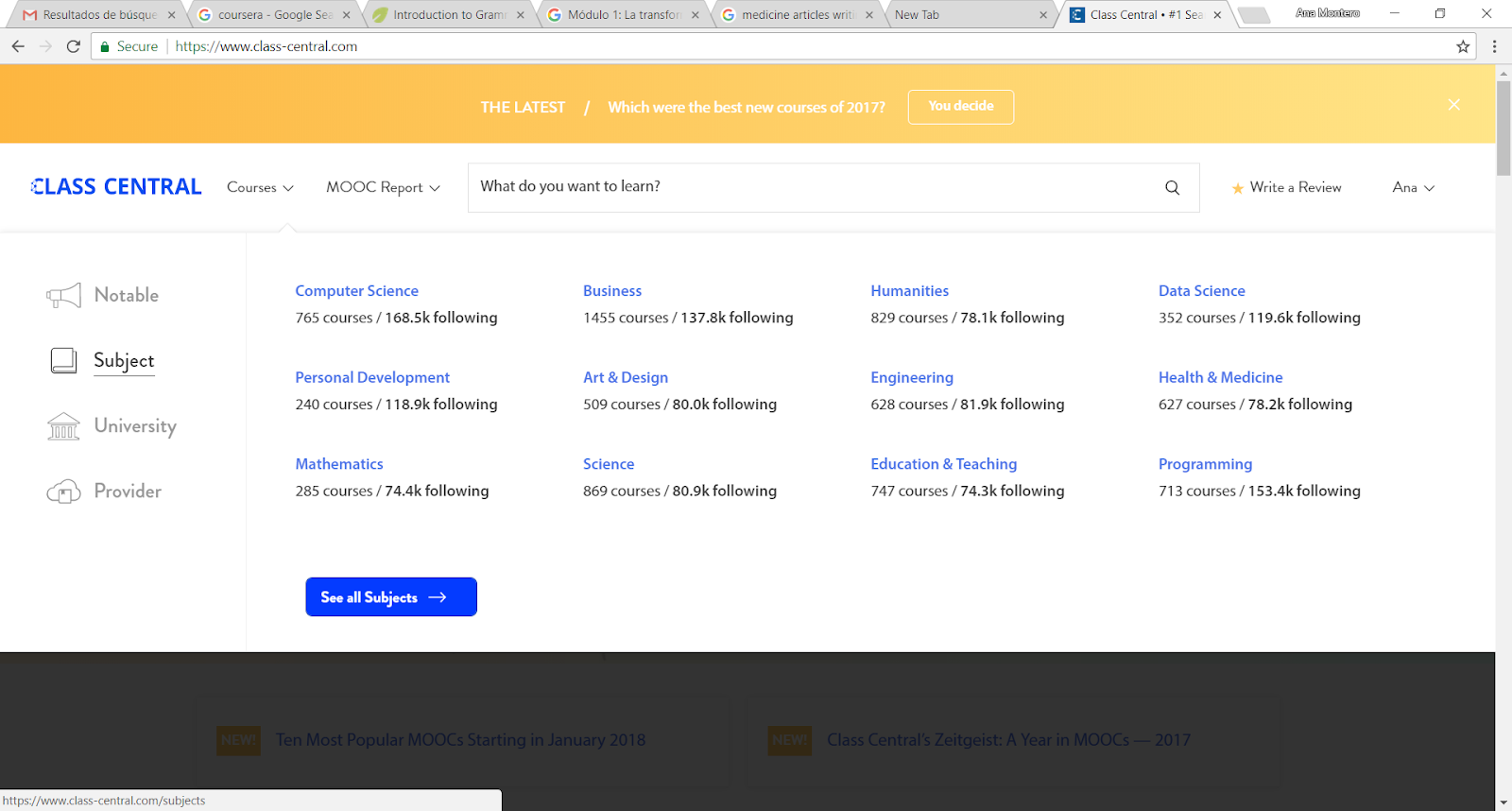Screen dimensions: 1512x811
Task: Close the coursera Google Search tab
Action: pos(347,15)
